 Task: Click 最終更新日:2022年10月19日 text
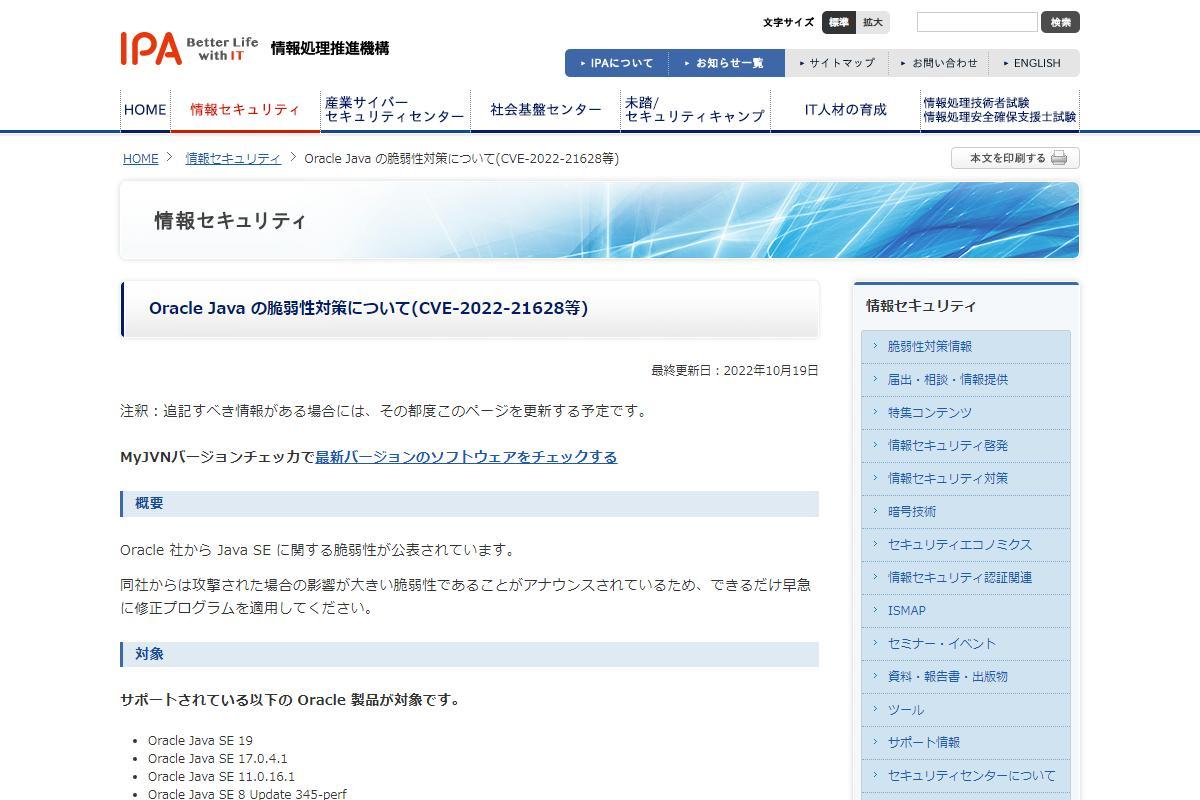(735, 370)
